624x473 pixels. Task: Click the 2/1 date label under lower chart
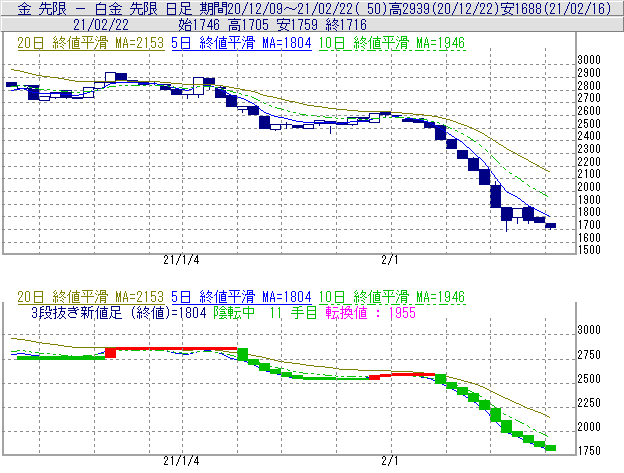[390, 461]
